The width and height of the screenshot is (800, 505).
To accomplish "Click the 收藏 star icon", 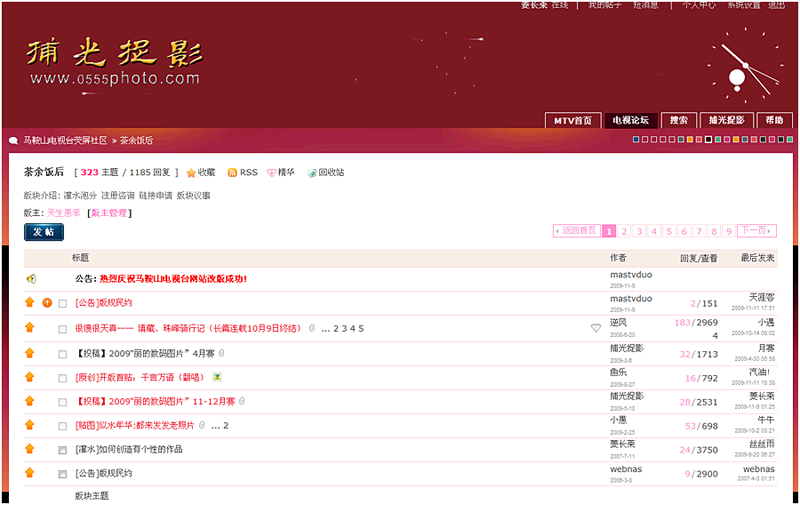I will (191, 173).
